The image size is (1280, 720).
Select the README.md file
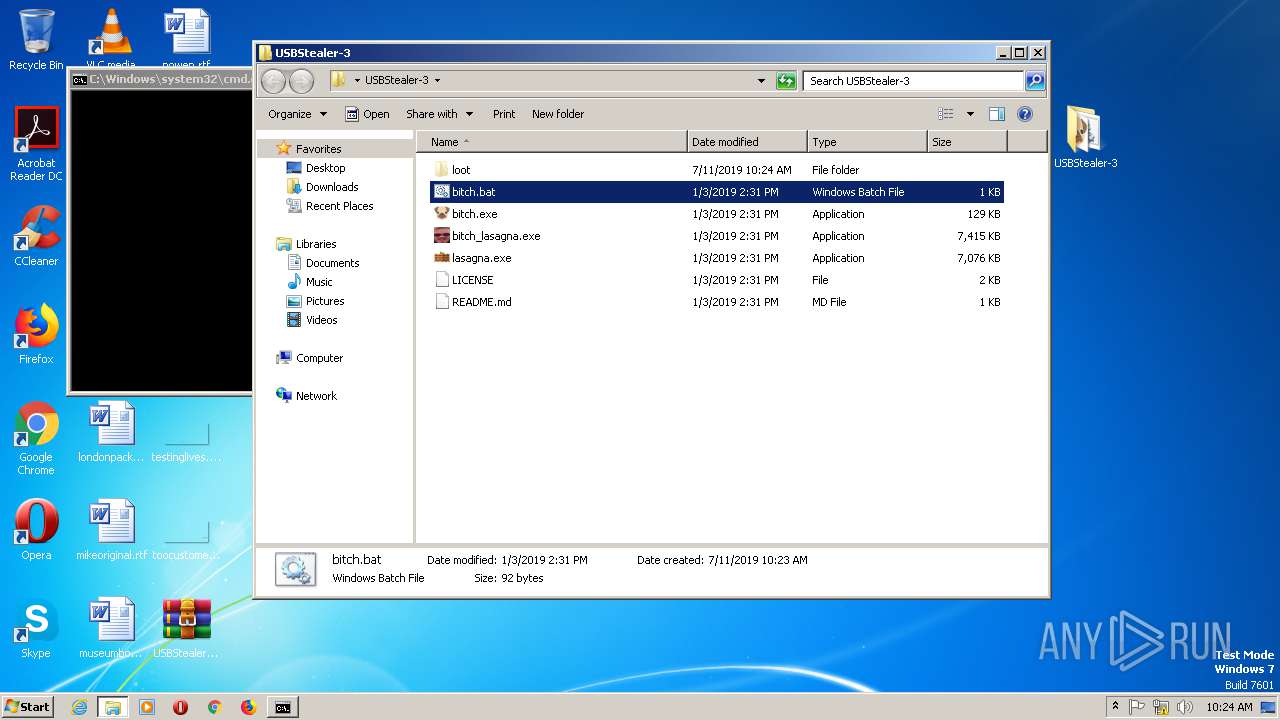coord(481,302)
